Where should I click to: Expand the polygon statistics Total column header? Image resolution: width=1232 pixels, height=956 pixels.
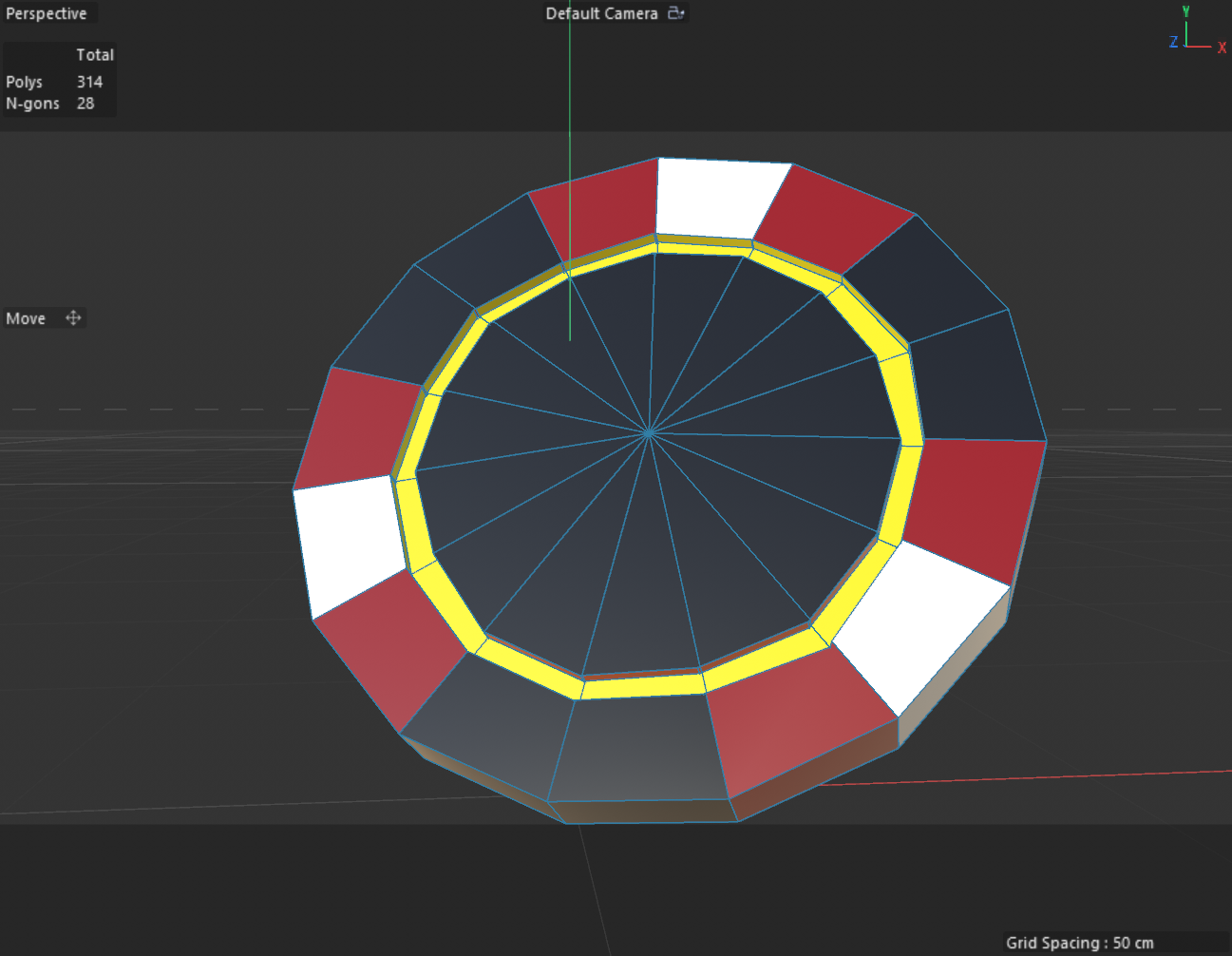[95, 55]
